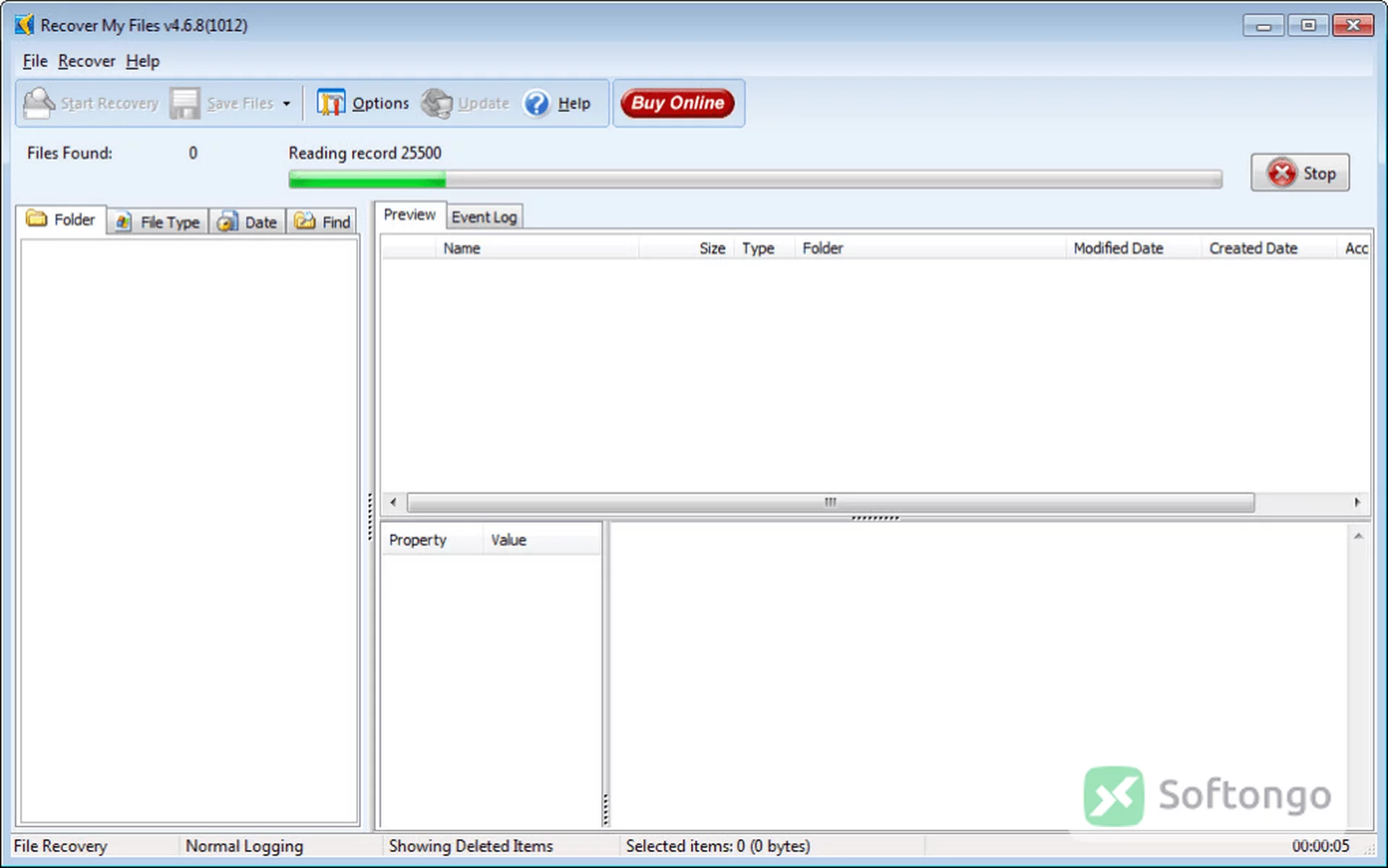Click 'Selected items: 0 (0 bytes)' status text
The width and height of the screenshot is (1388, 868).
point(718,846)
